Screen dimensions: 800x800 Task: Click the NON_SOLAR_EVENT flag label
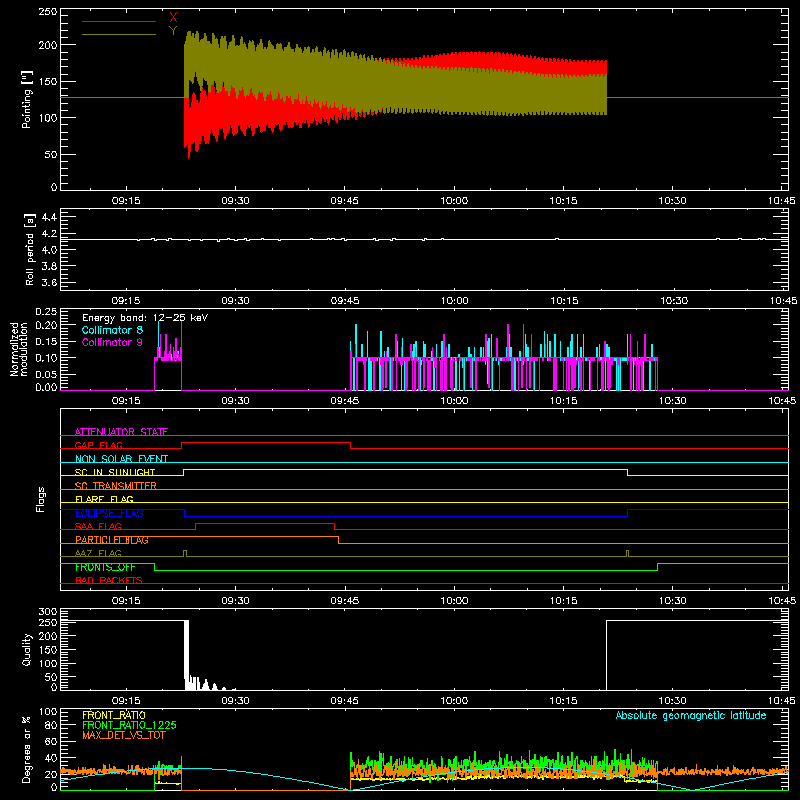pyautogui.click(x=121, y=459)
